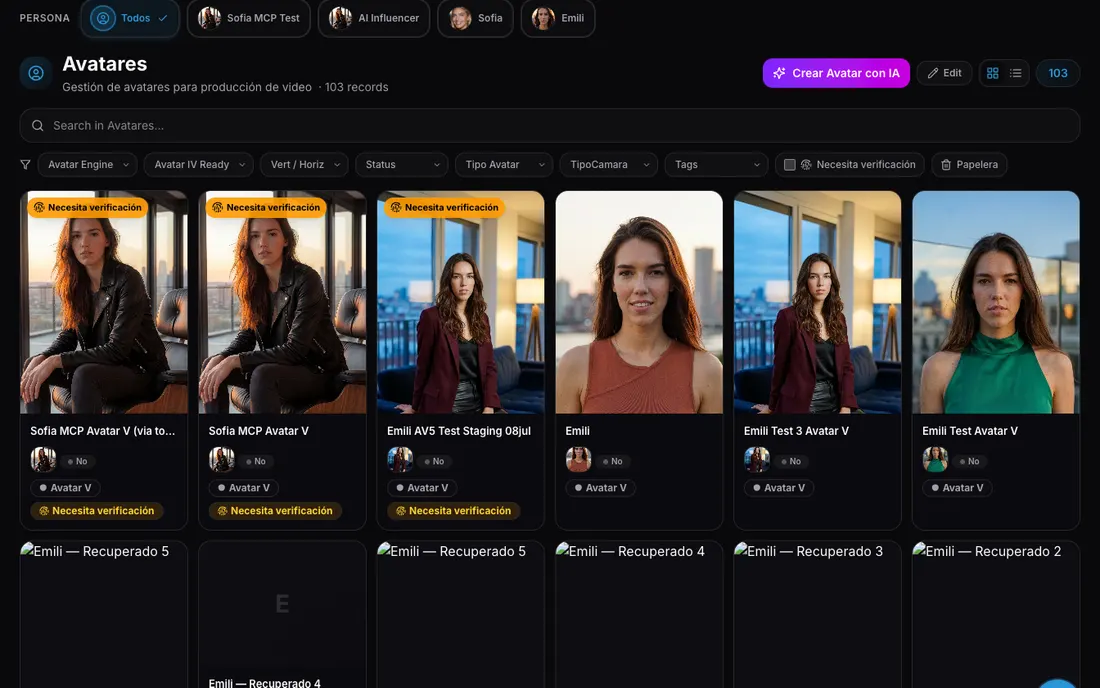
Task: Open the Emili AV5 Test Staging 08jul thumbnail
Action: (x=460, y=302)
